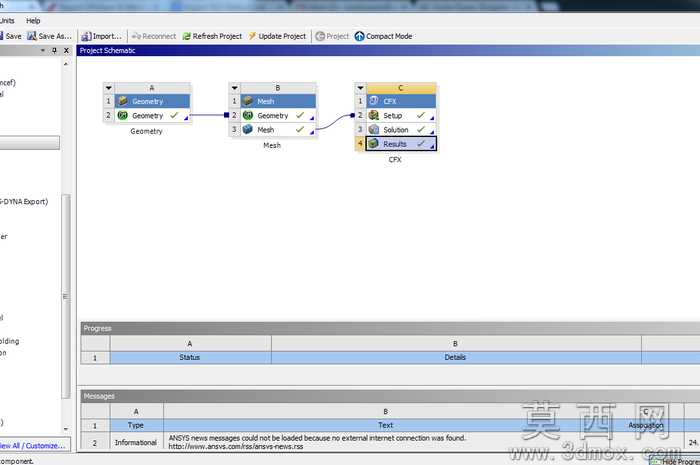The width and height of the screenshot is (700, 465).
Task: Open system C dropdown arrow
Action: click(x=360, y=88)
